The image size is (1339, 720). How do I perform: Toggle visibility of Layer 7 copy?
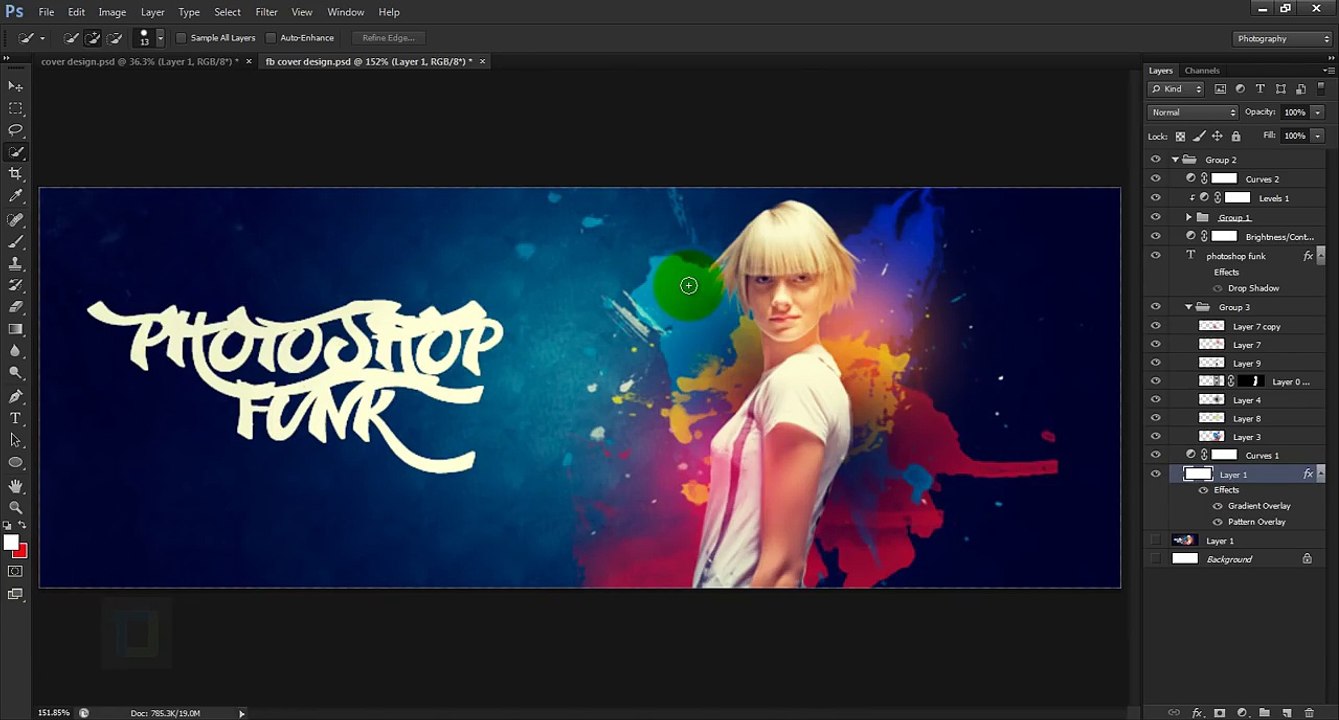(x=1156, y=326)
